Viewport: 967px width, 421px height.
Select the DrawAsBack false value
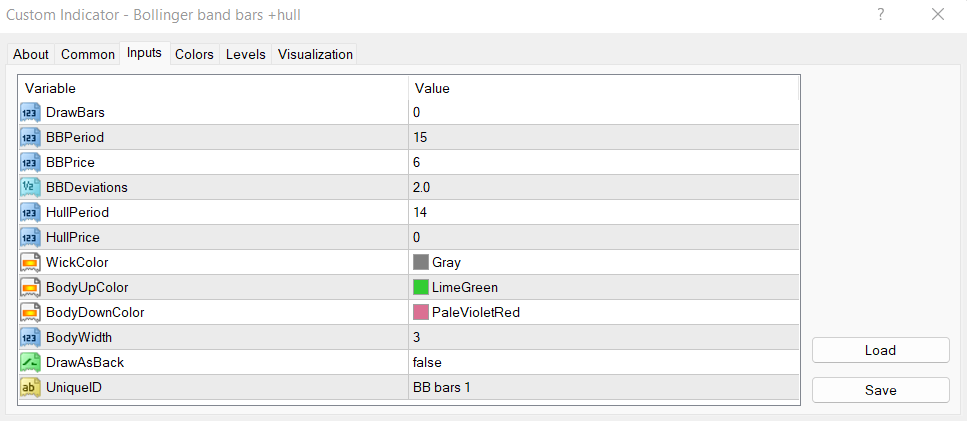point(427,362)
